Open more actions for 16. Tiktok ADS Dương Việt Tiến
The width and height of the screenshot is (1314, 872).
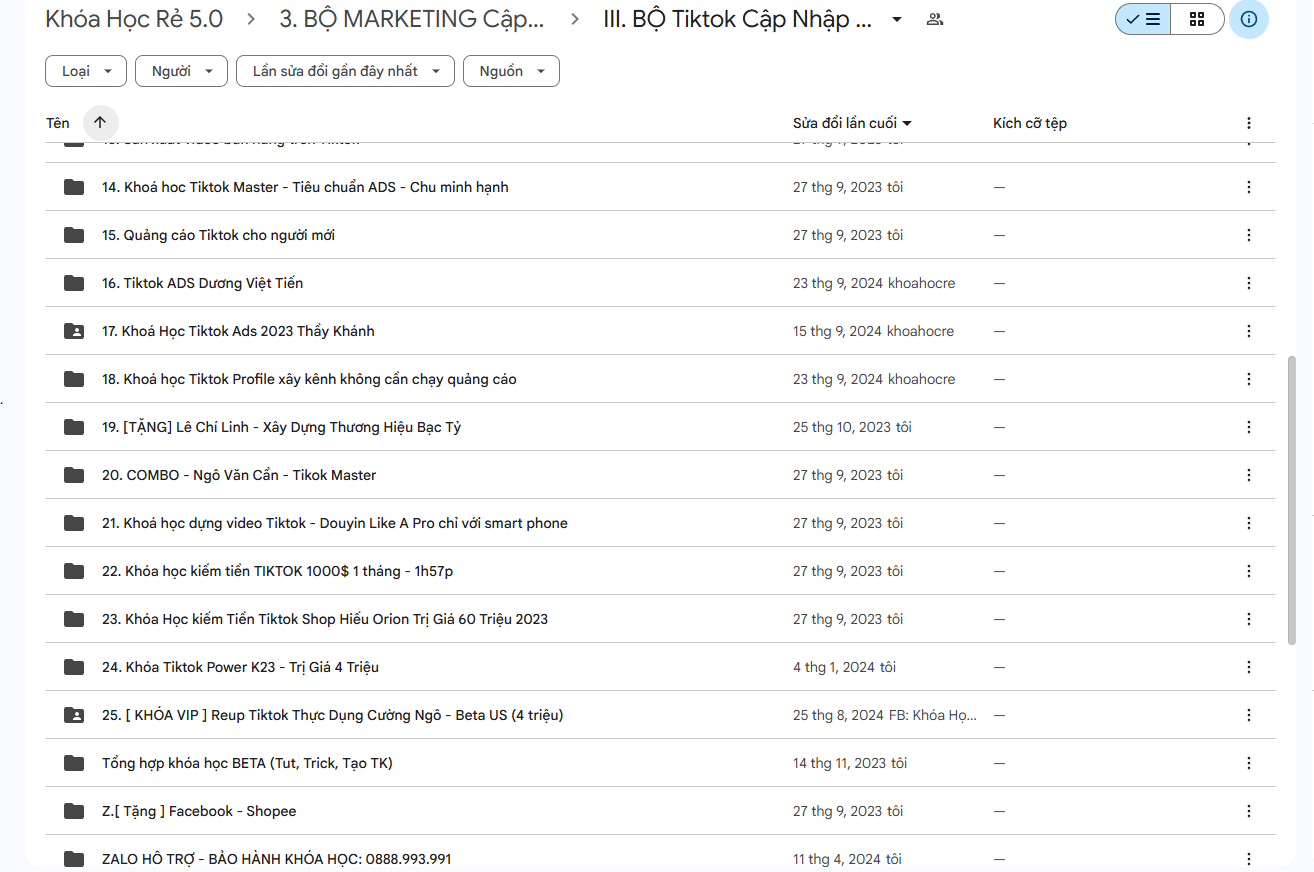(x=1249, y=283)
